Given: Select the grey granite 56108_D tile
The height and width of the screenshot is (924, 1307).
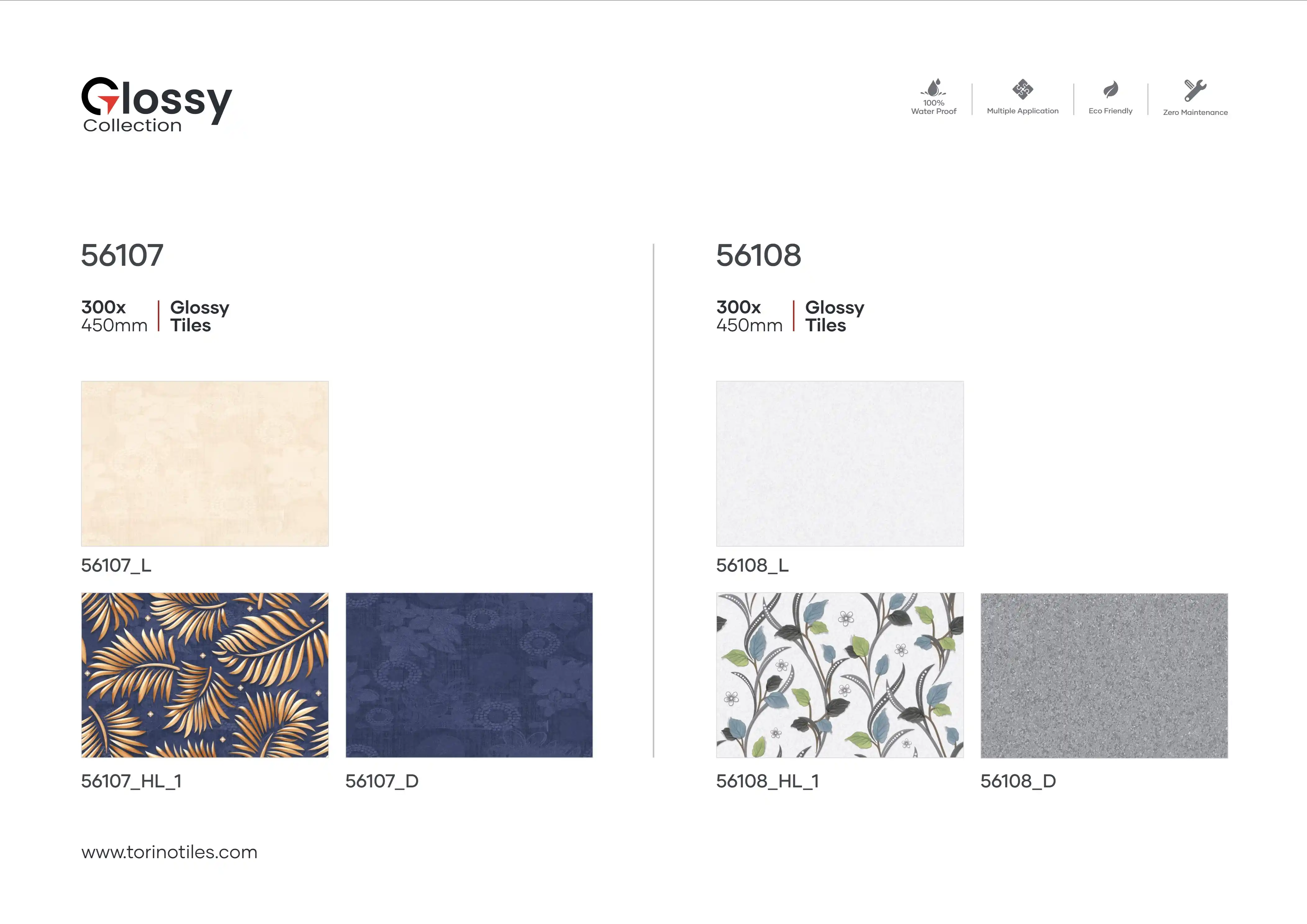Looking at the screenshot, I should pyautogui.click(x=1104, y=675).
